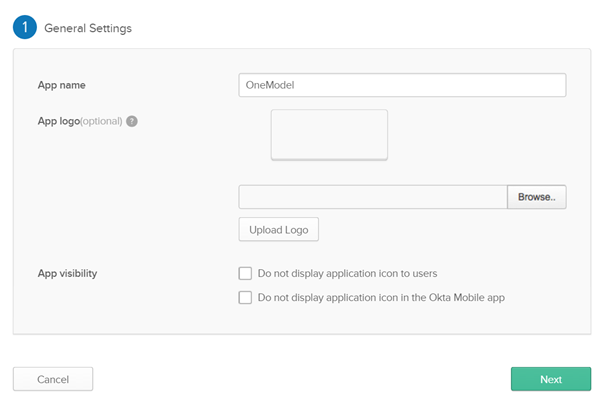
Task: Open the App logo help question-mark icon
Action: 132,121
